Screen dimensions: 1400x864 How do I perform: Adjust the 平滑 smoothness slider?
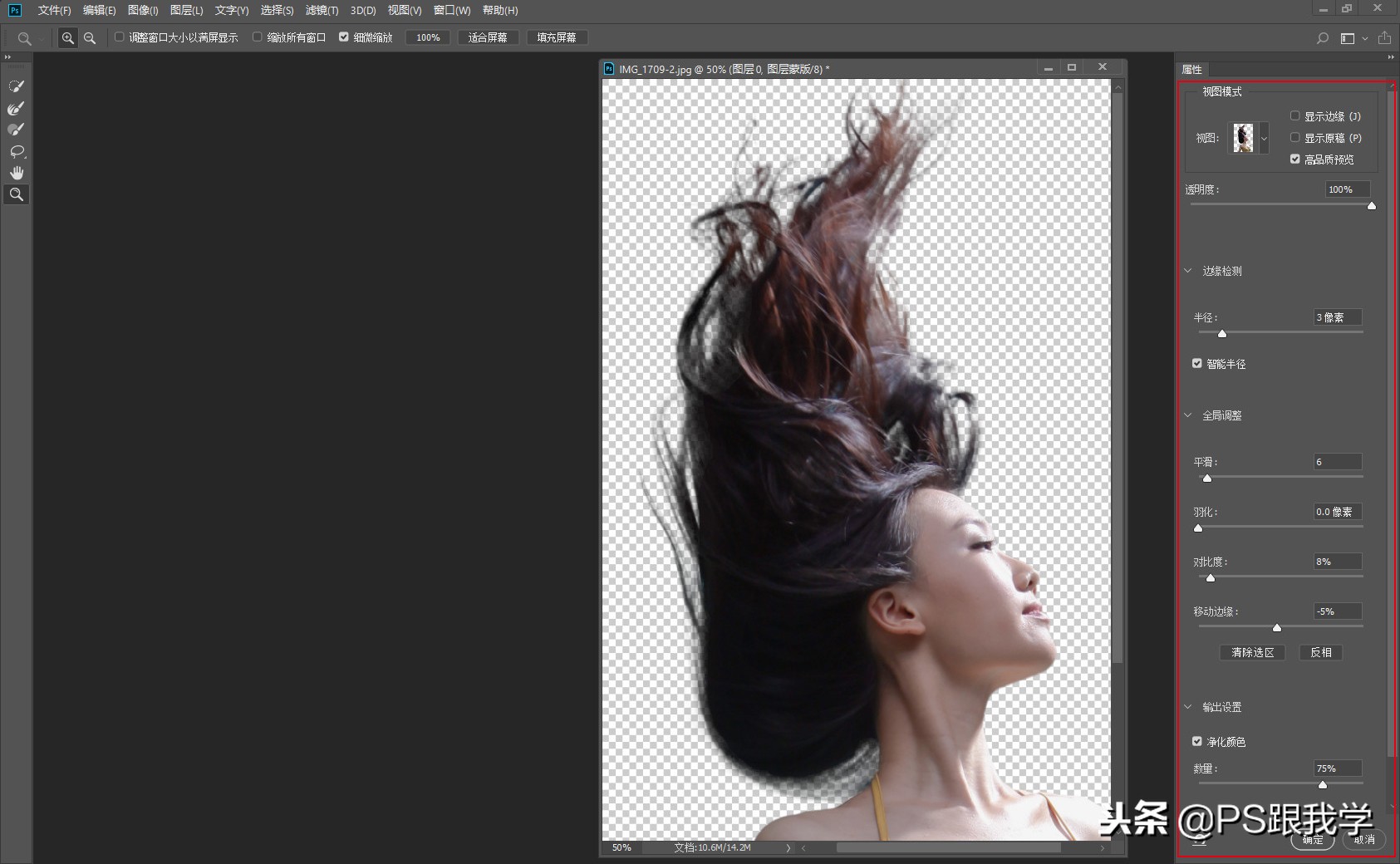[x=1209, y=478]
